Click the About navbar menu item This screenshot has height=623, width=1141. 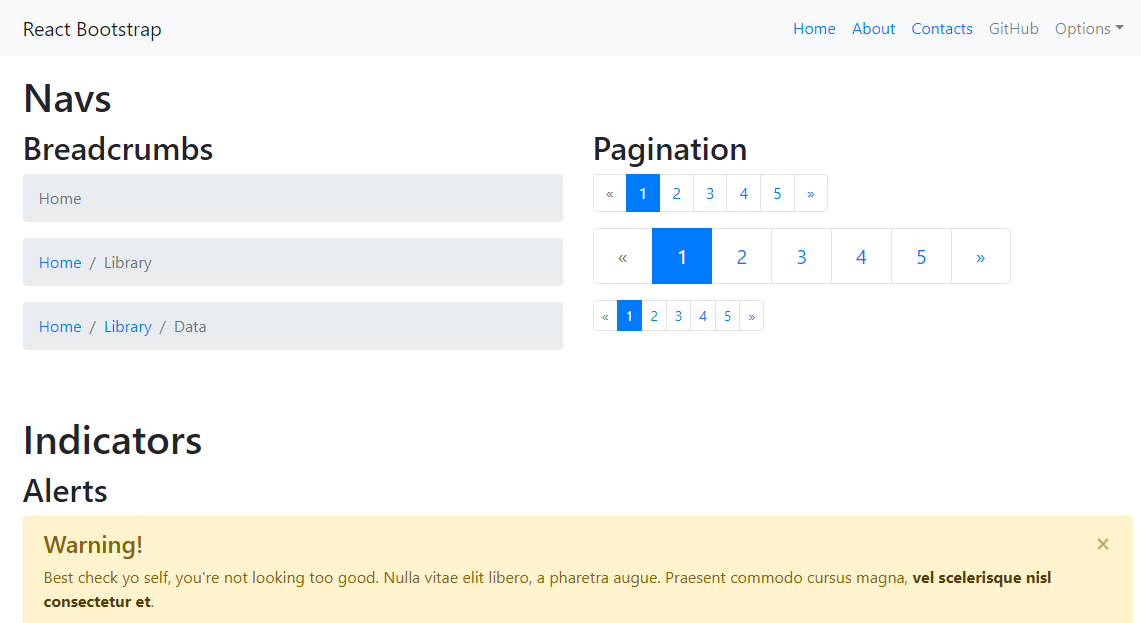pos(873,28)
